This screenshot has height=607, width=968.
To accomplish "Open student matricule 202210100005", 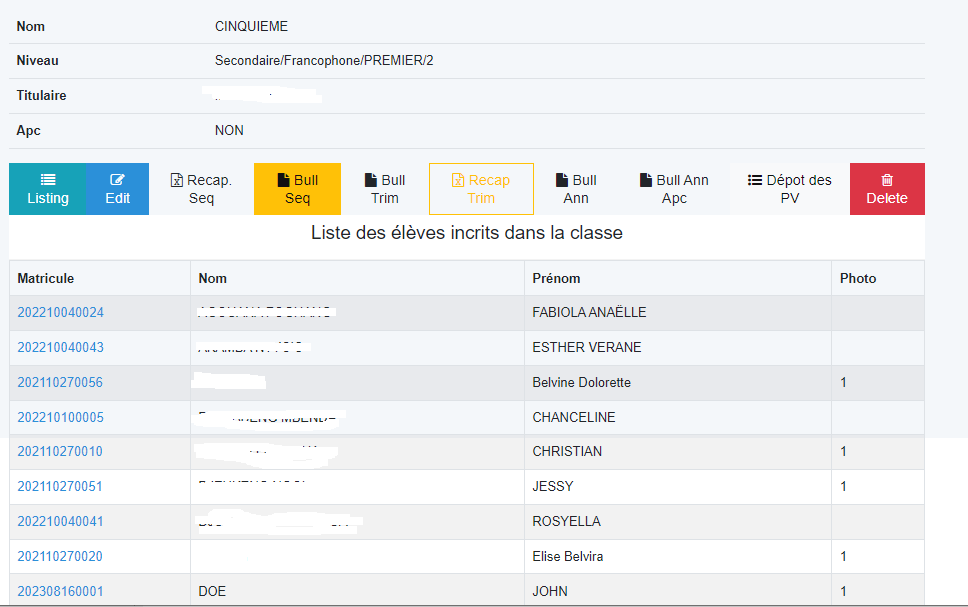I will tap(60, 417).
